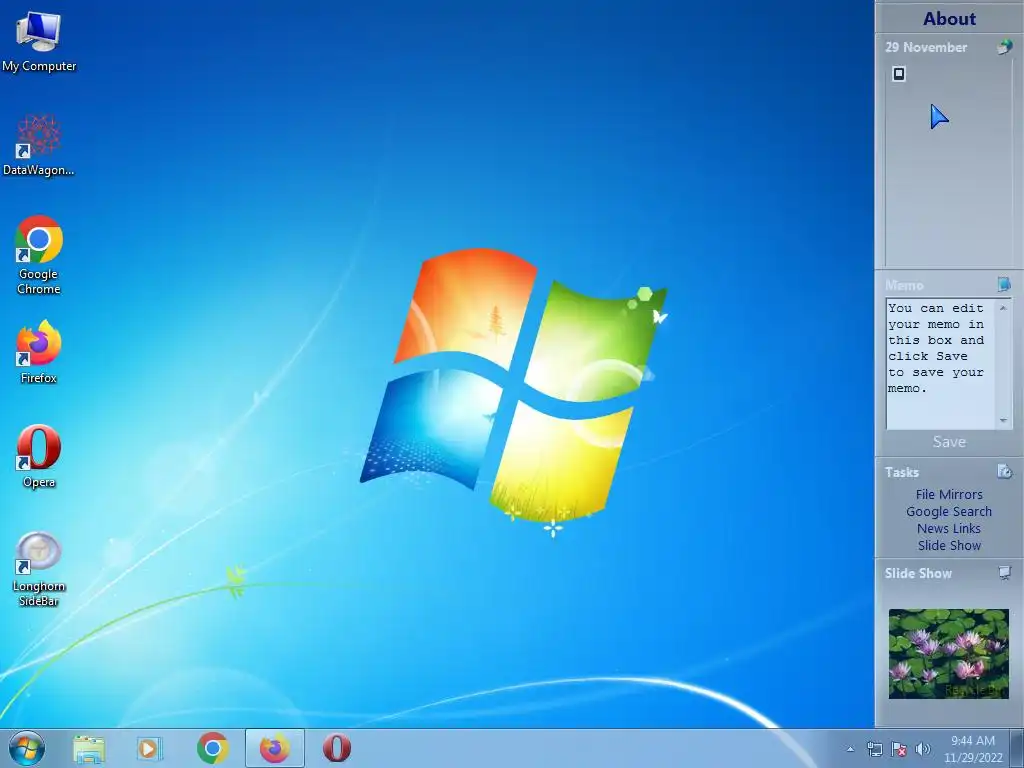Click the memo scrollbar down arrow
The height and width of the screenshot is (768, 1024).
1003,421
